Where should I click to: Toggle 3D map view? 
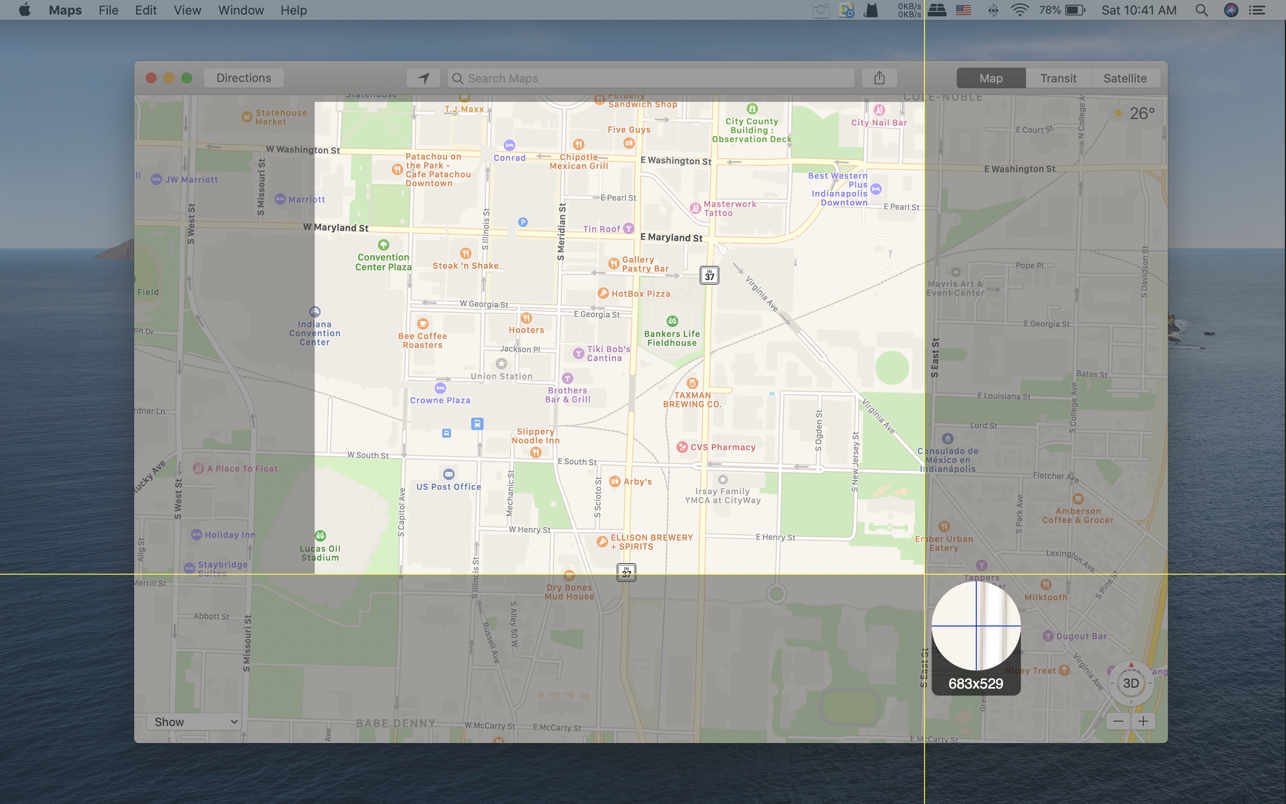[x=1130, y=682]
